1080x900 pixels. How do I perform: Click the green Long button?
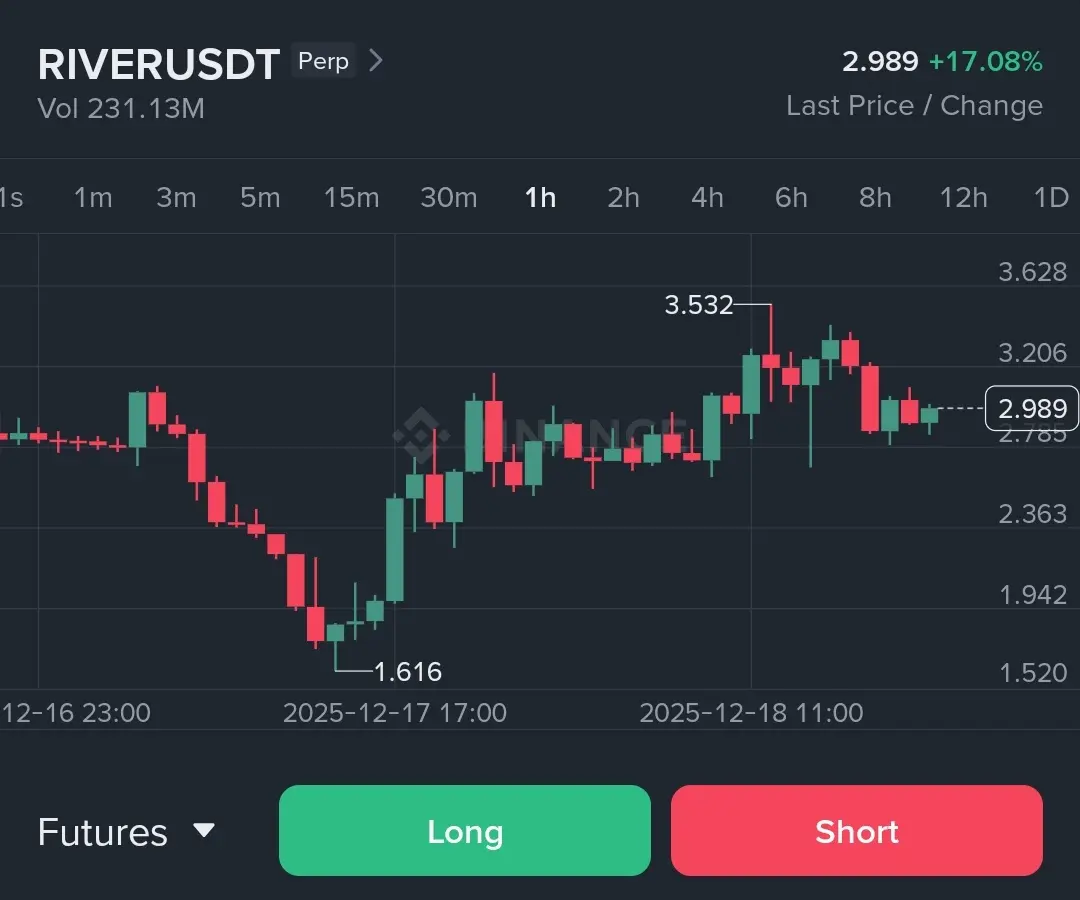point(465,830)
